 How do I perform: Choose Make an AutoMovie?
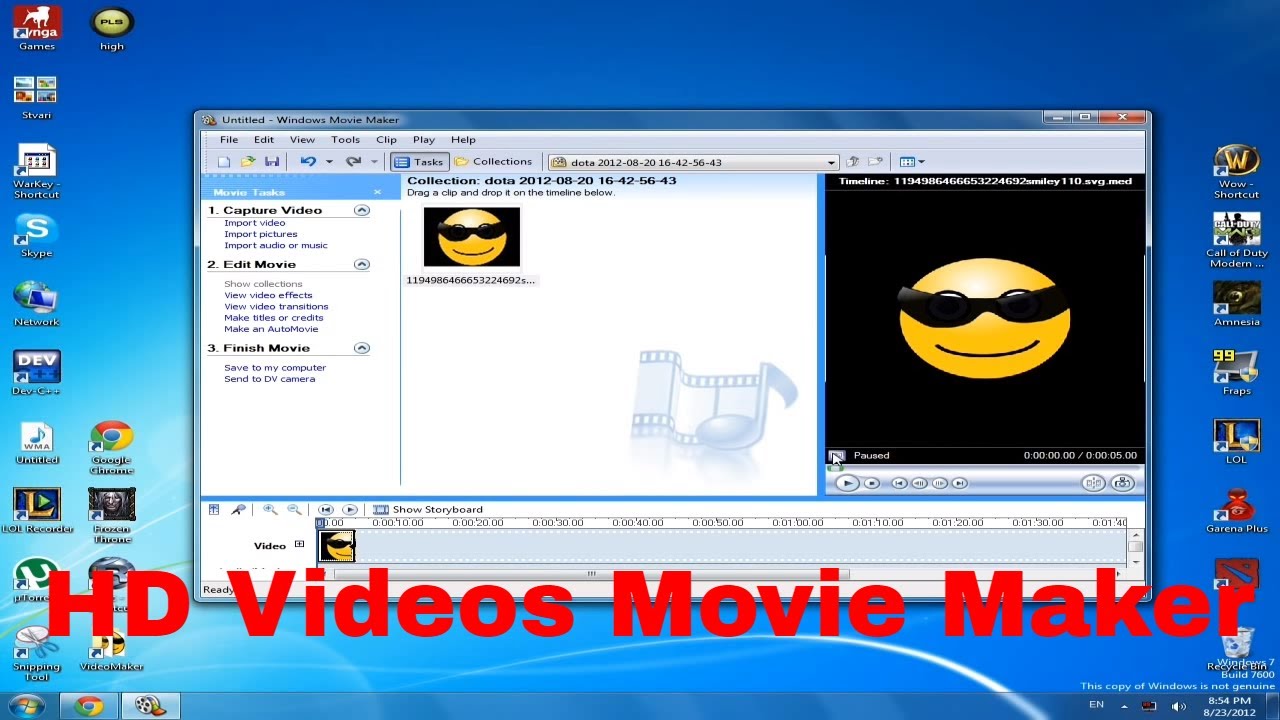coord(271,329)
